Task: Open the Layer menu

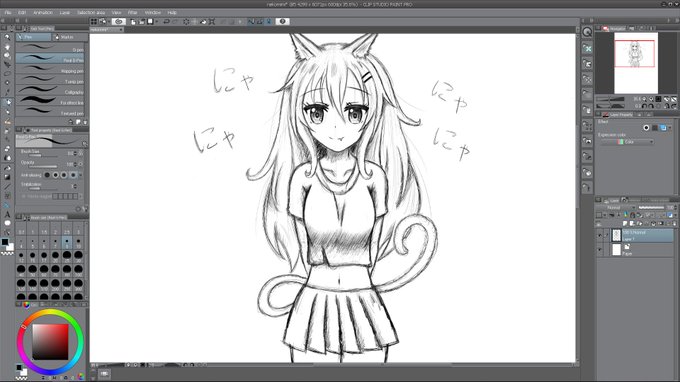Action: [x=65, y=13]
